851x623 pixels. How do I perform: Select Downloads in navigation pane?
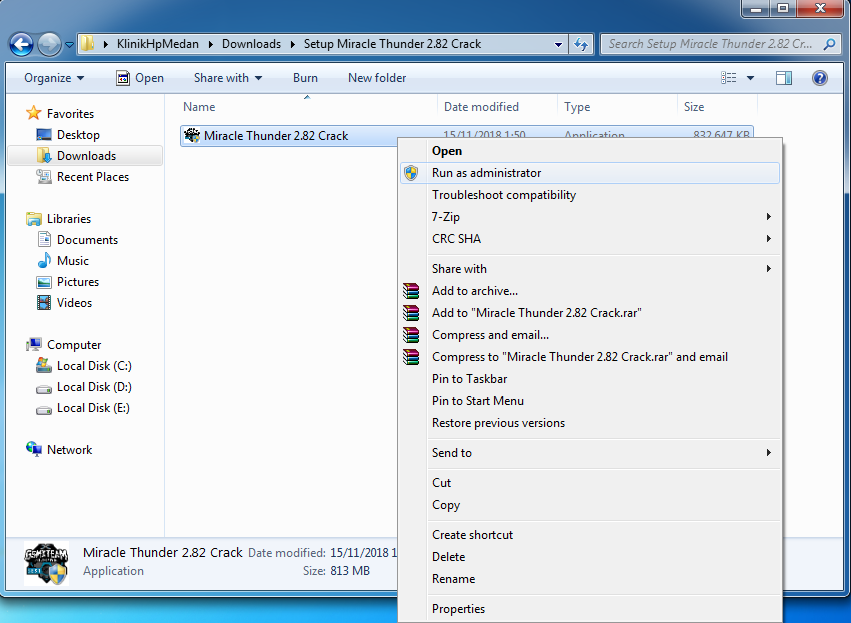[86, 156]
